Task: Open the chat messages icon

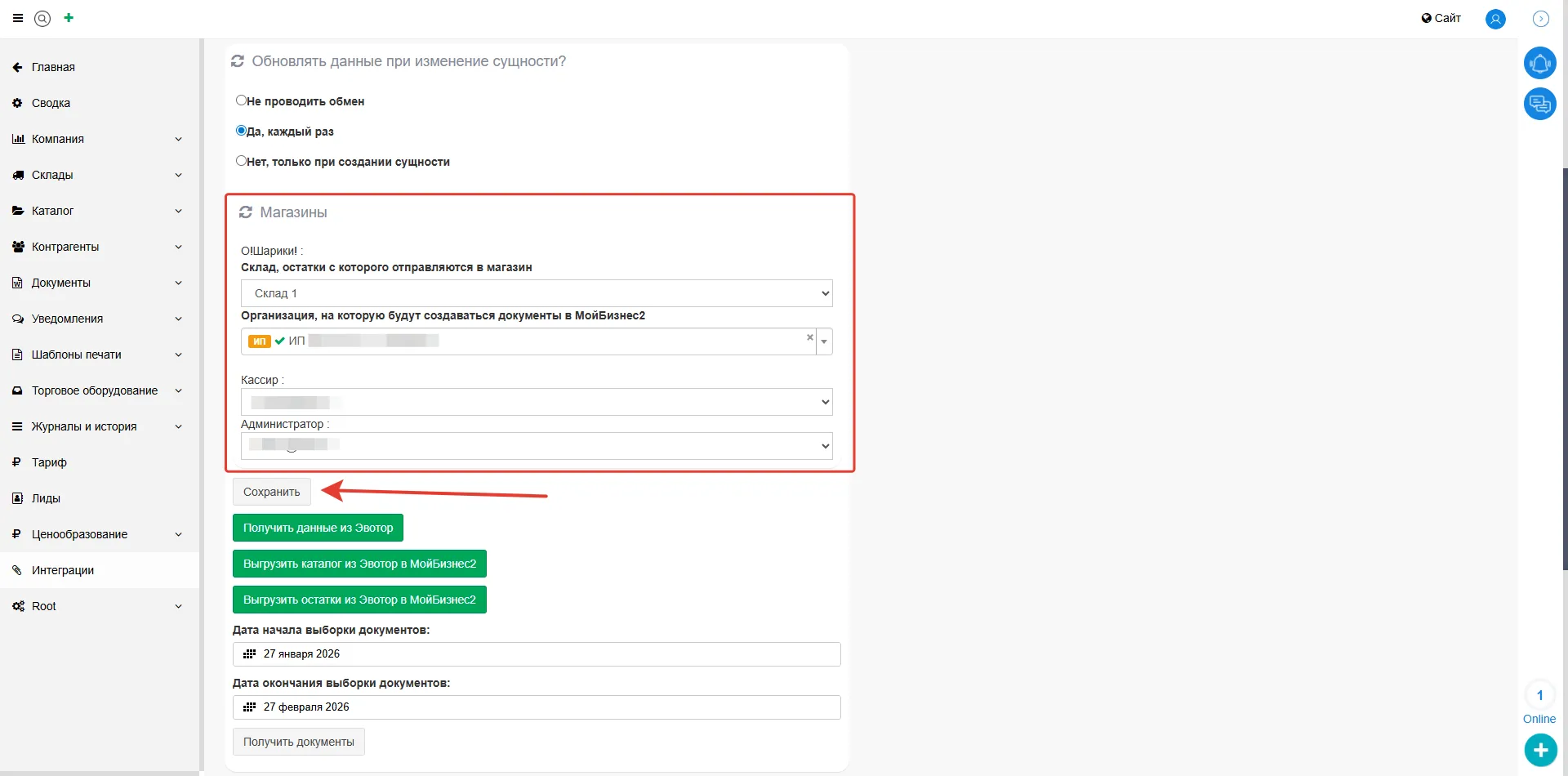Action: 1539,104
